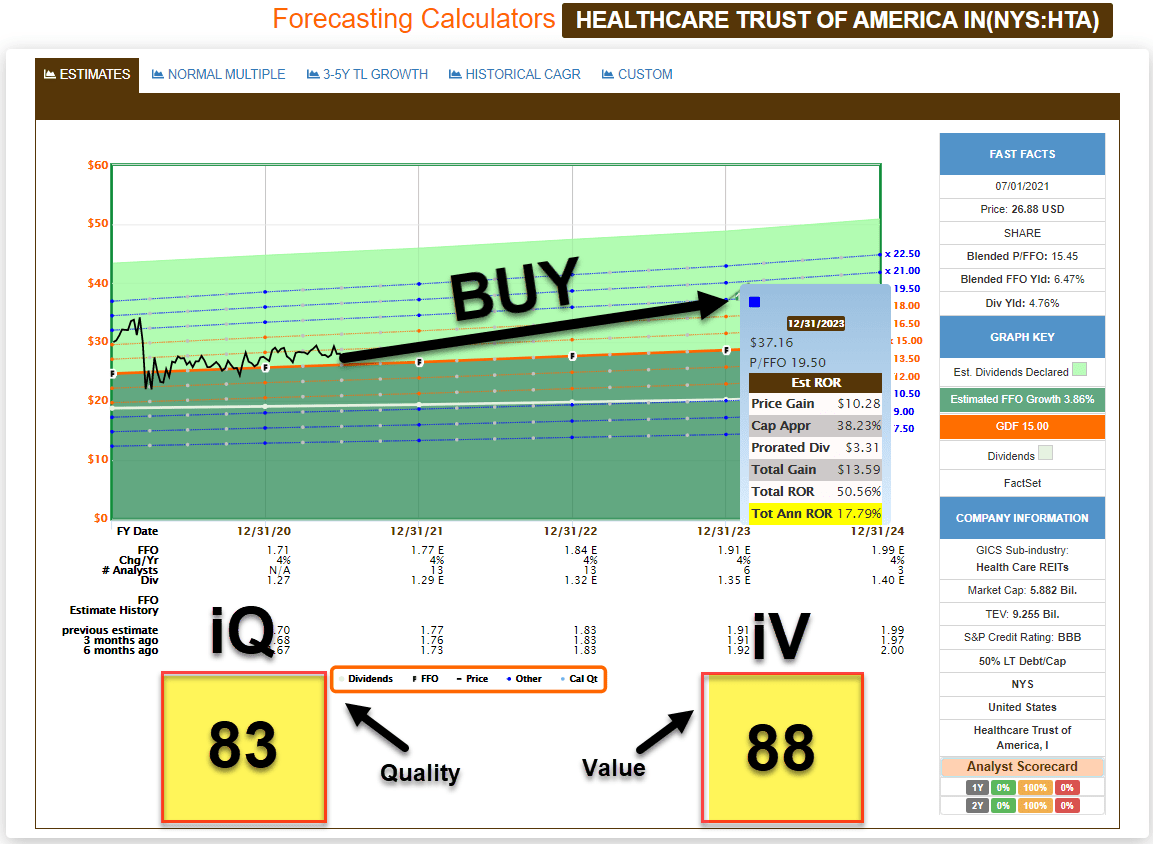This screenshot has width=1153, height=844.
Task: Click SHARE in Fast Facts
Action: pos(1022,233)
